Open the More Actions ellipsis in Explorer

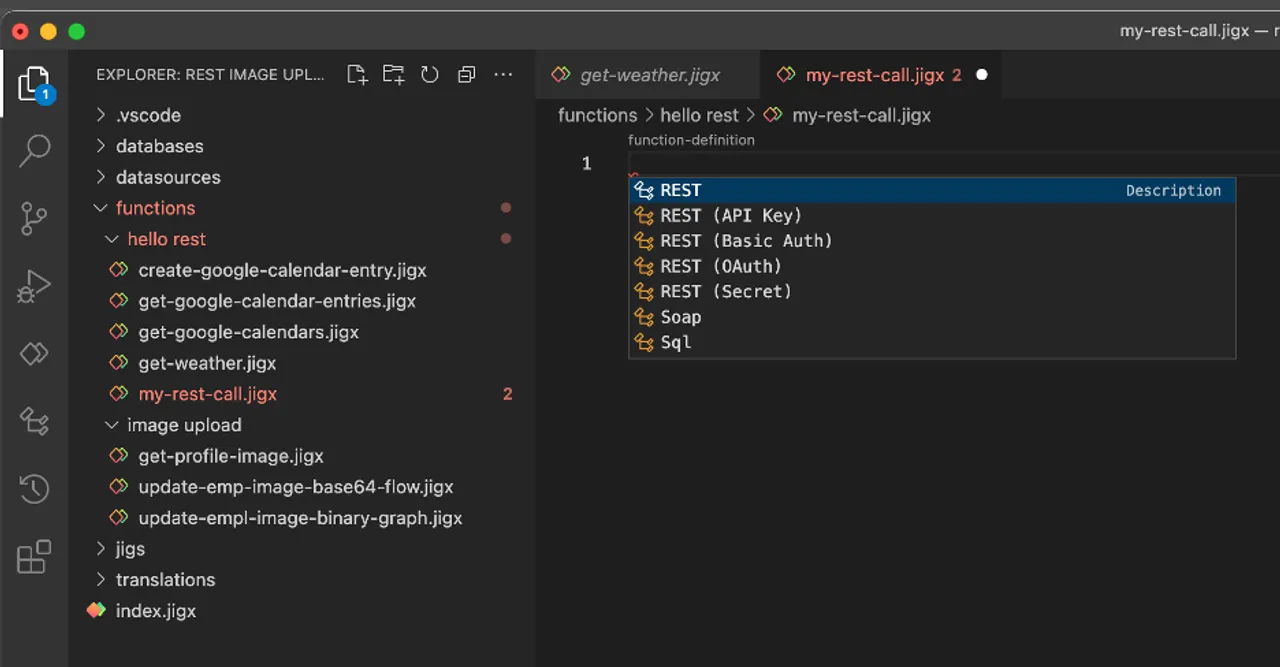click(x=503, y=74)
